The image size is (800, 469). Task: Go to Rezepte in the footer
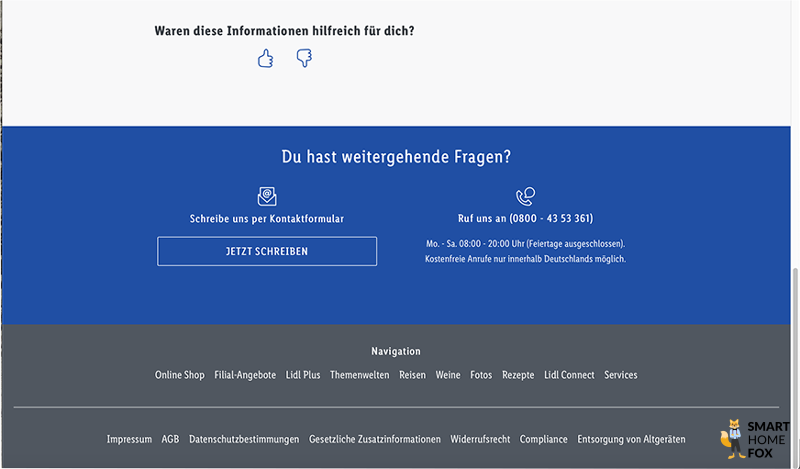click(518, 375)
